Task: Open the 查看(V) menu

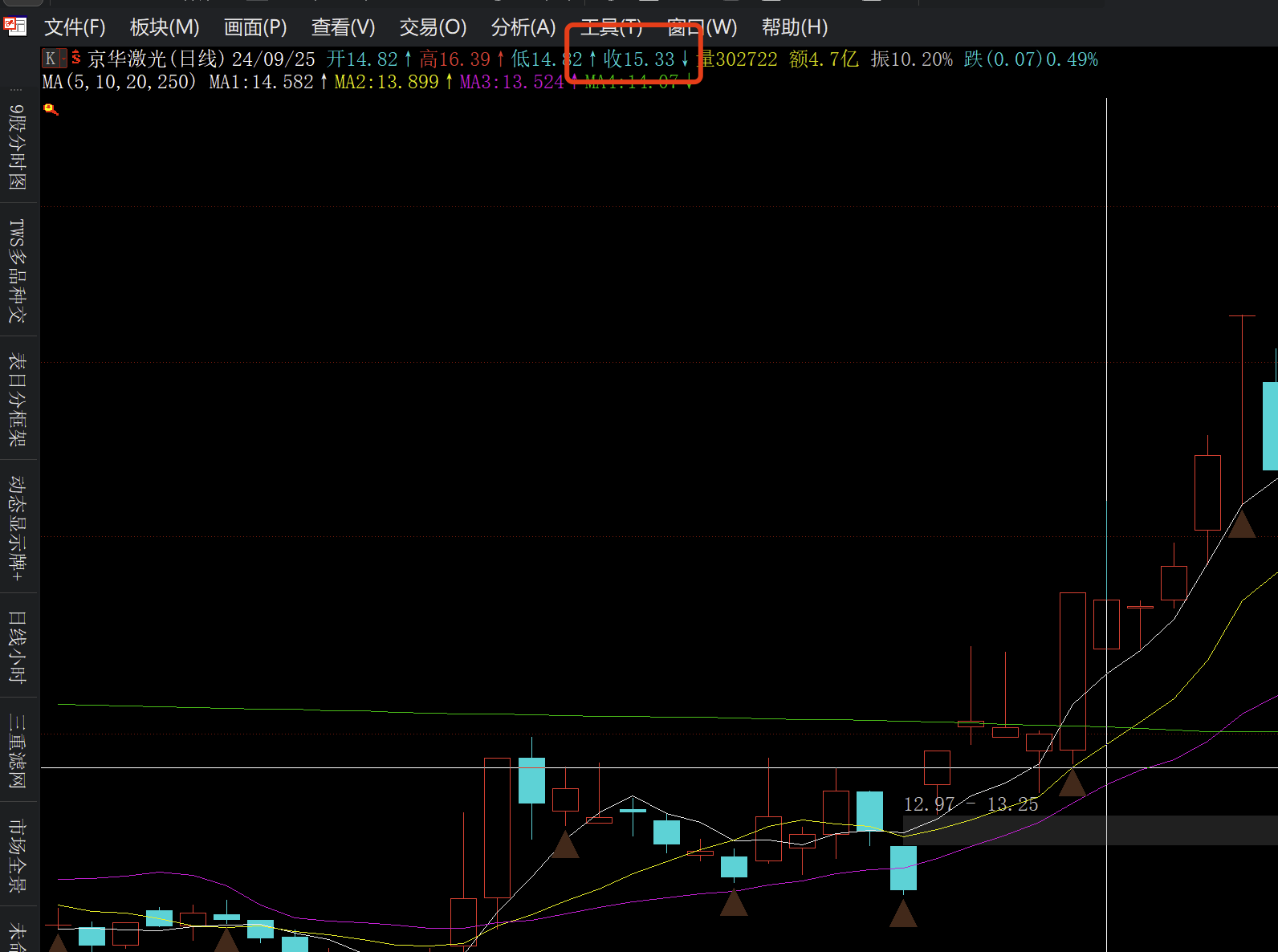Action: [343, 27]
